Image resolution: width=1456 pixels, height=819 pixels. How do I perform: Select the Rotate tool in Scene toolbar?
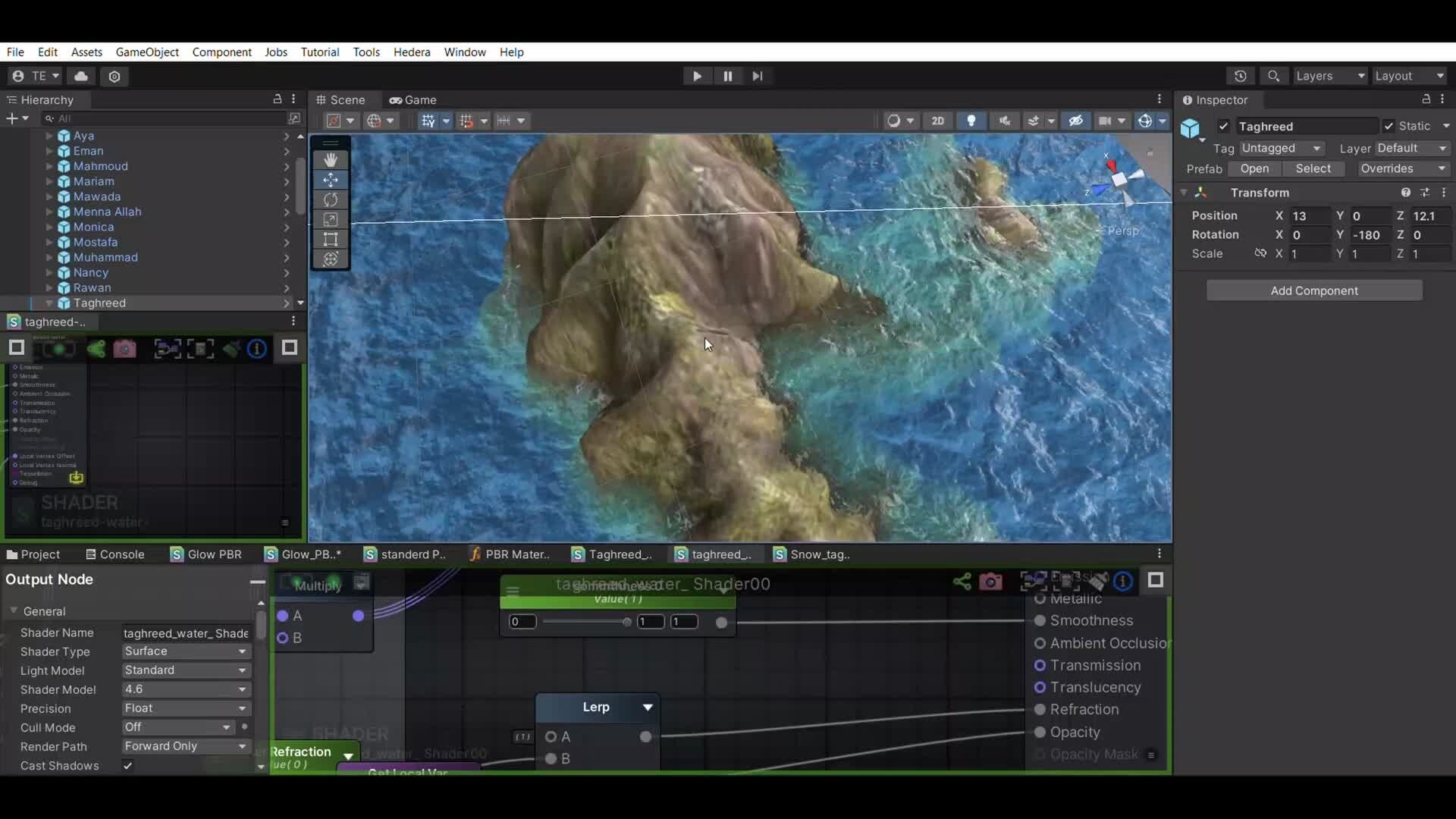(x=331, y=199)
